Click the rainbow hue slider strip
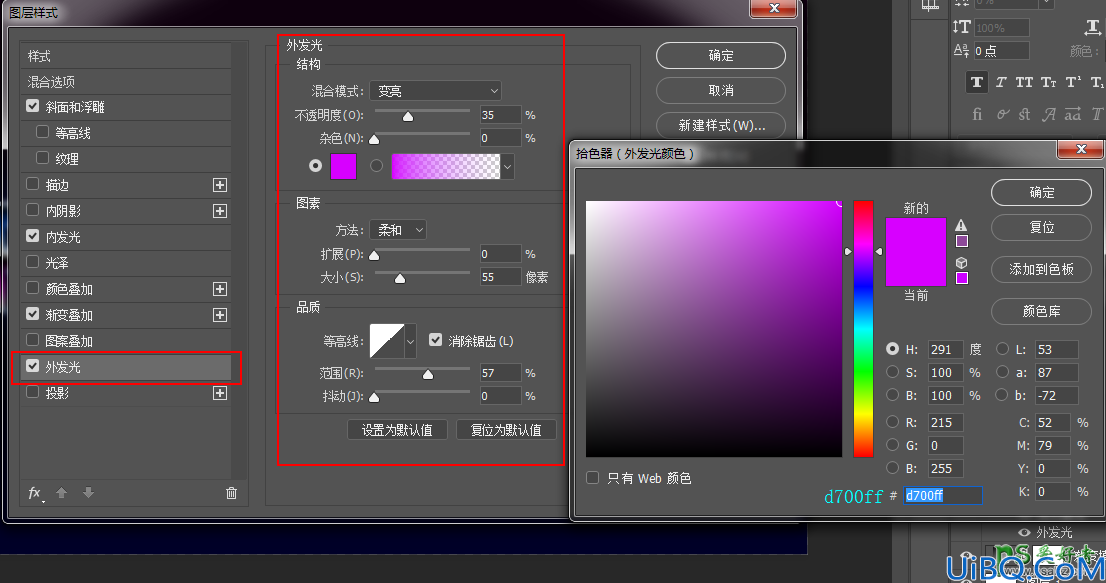Viewport: 1106px width, 583px height. coord(863,329)
